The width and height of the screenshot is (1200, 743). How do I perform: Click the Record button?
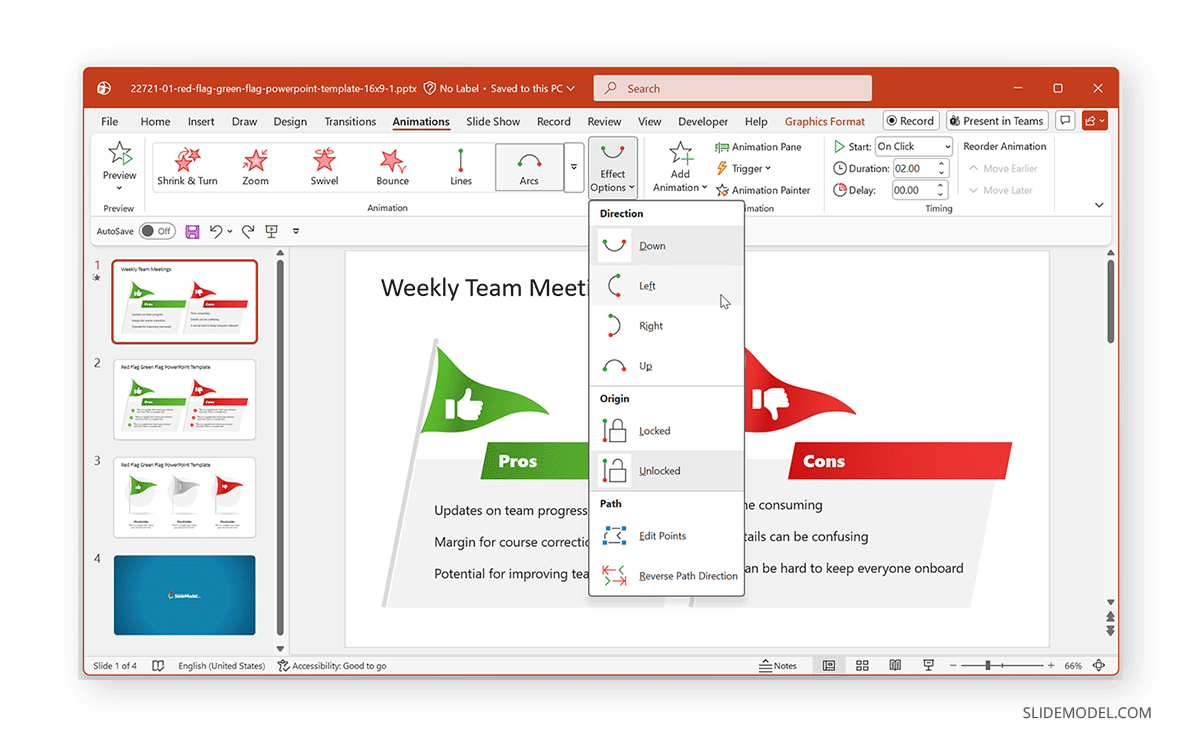point(909,121)
